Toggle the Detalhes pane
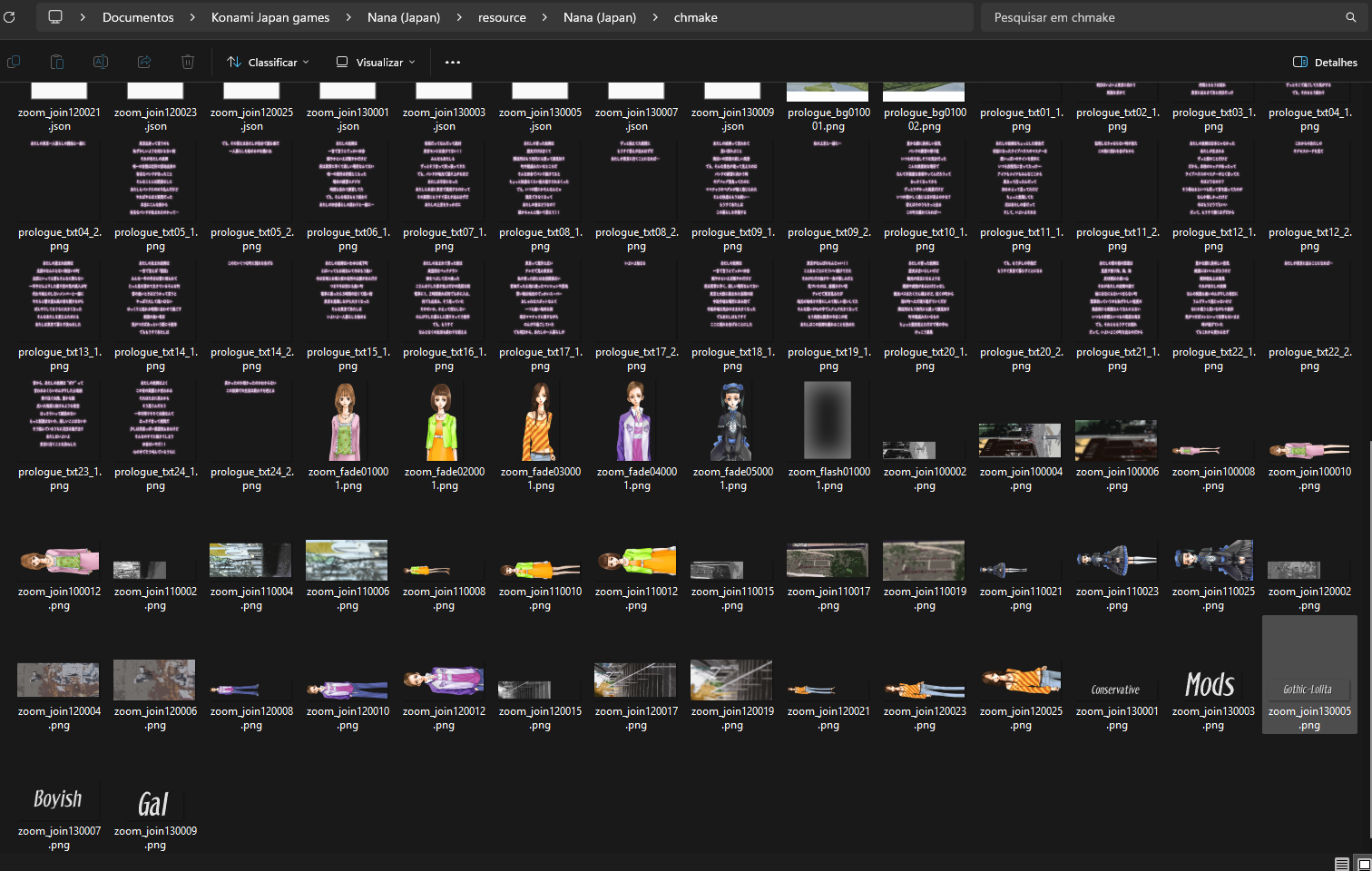This screenshot has height=871, width=1372. (1325, 62)
